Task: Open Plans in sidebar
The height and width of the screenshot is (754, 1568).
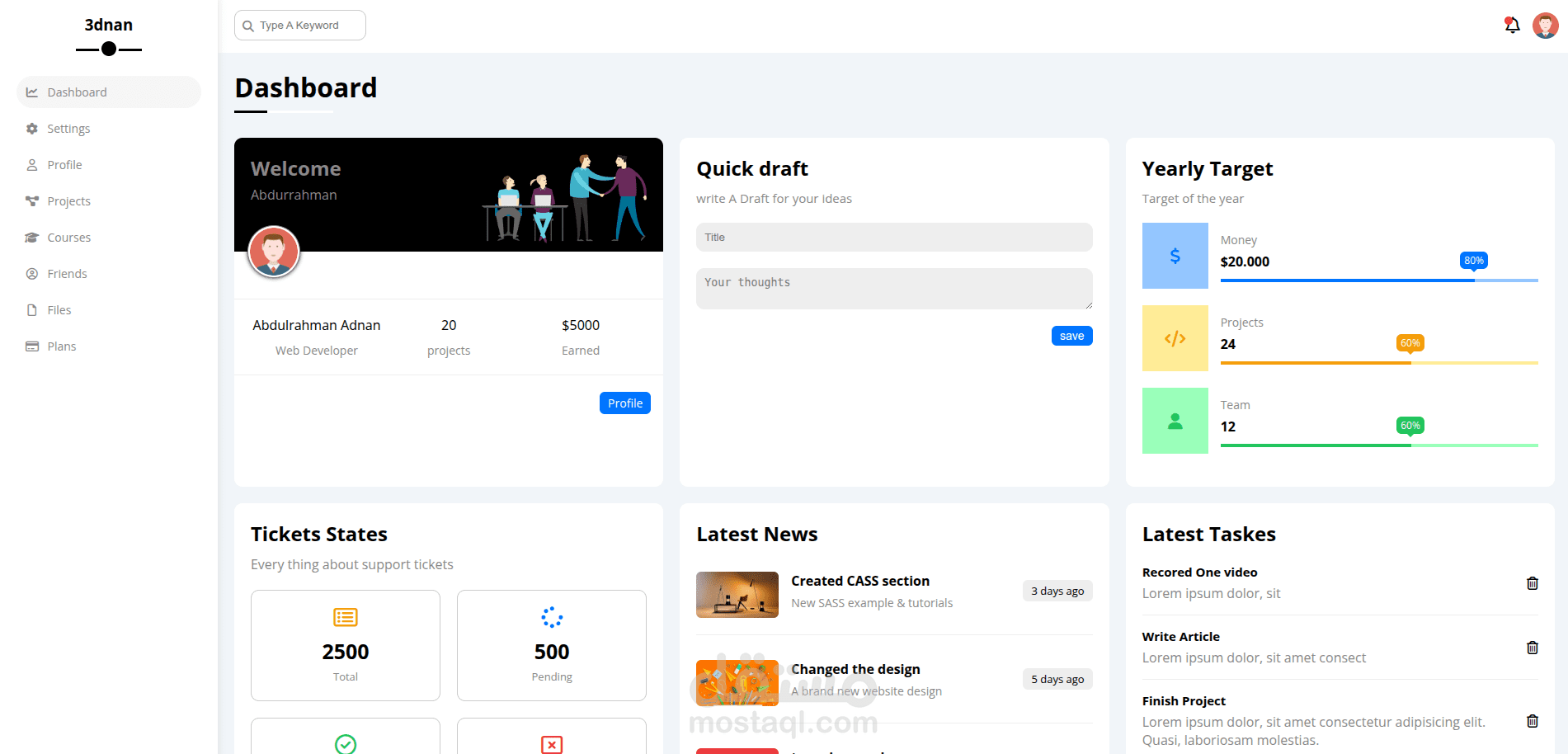Action: coord(109,346)
